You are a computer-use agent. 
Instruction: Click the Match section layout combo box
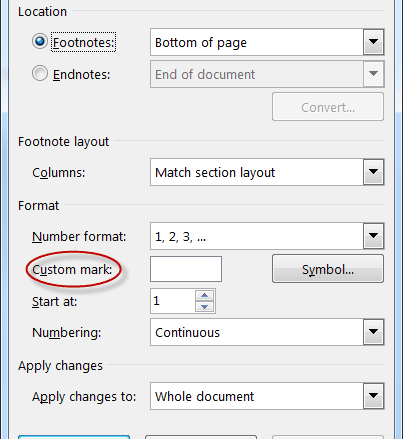coord(267,172)
